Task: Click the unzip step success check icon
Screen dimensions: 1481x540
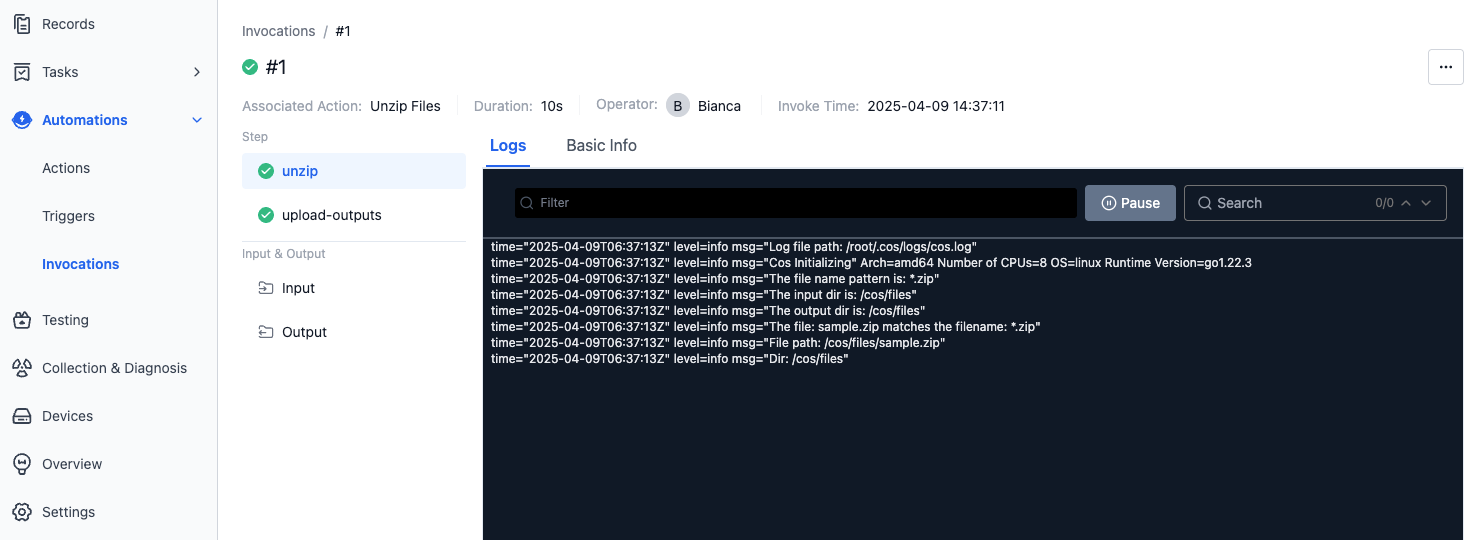Action: coord(266,171)
